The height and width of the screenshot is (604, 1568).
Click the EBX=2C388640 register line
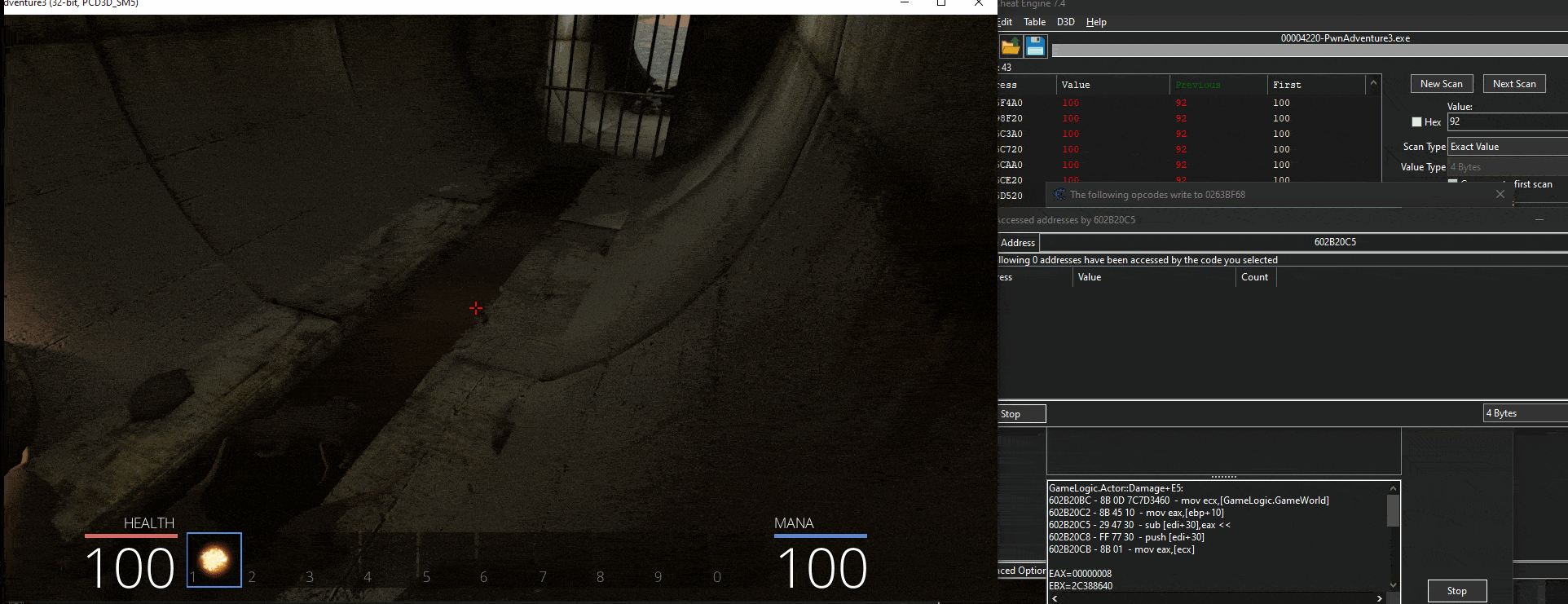(1081, 586)
